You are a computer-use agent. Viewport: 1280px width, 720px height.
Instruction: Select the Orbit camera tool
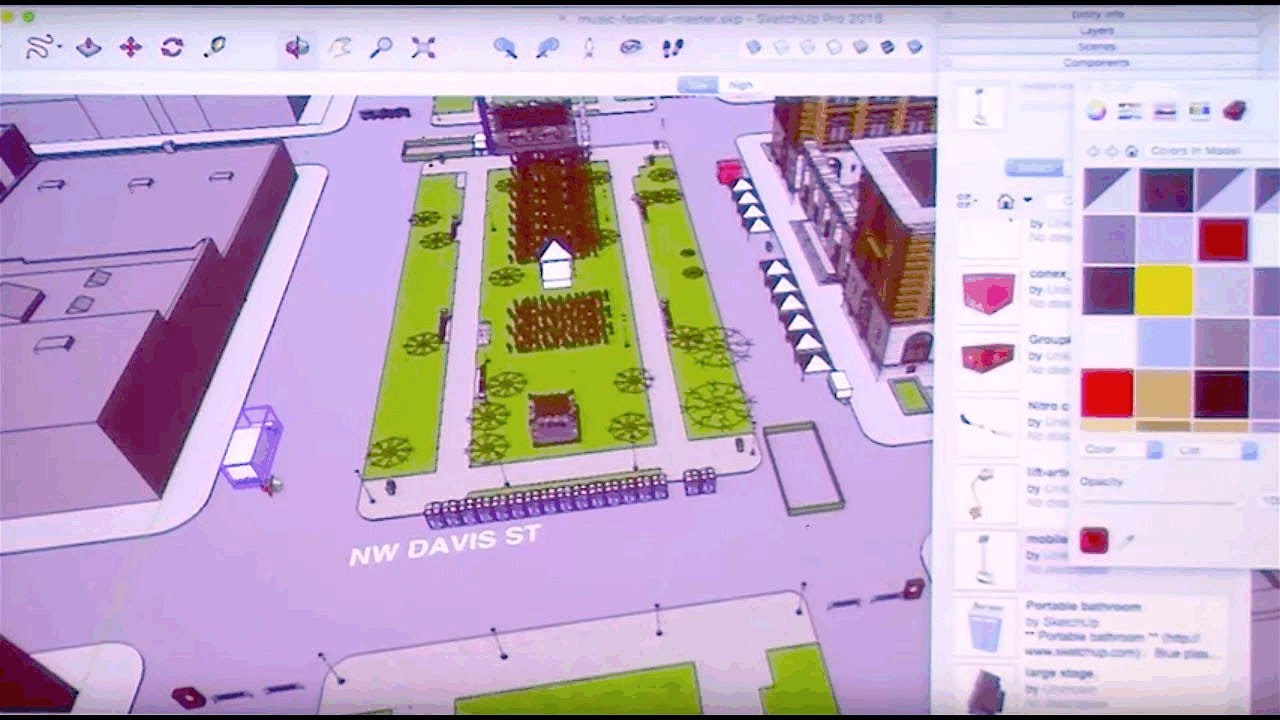click(297, 47)
